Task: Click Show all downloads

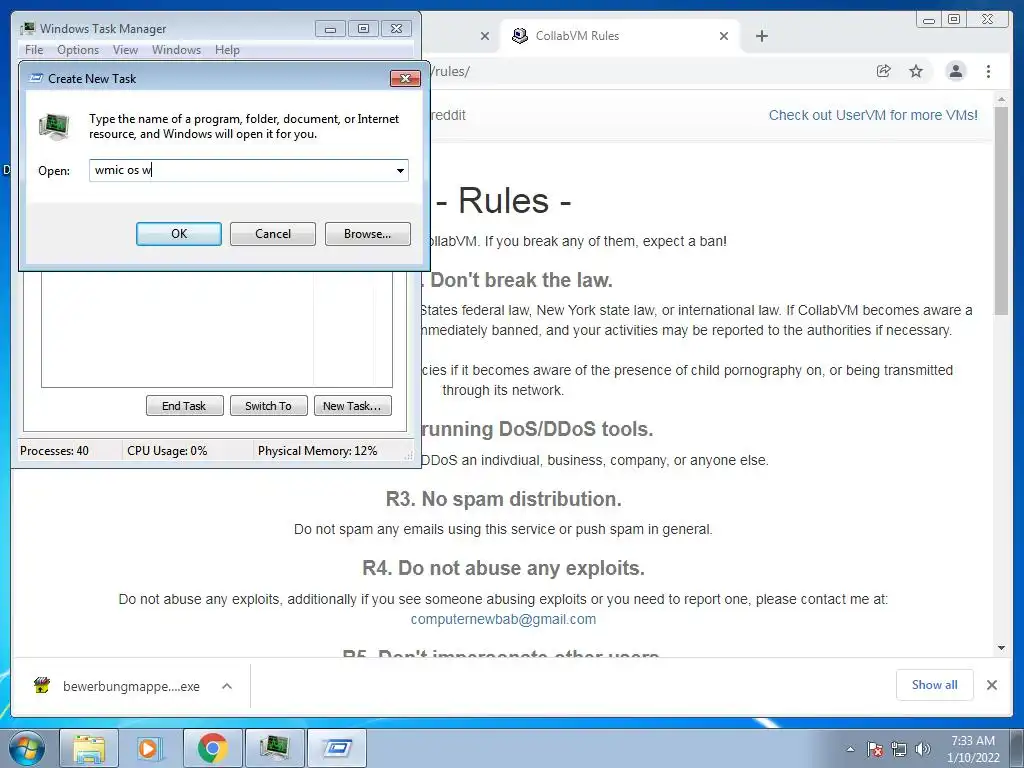Action: click(x=935, y=684)
